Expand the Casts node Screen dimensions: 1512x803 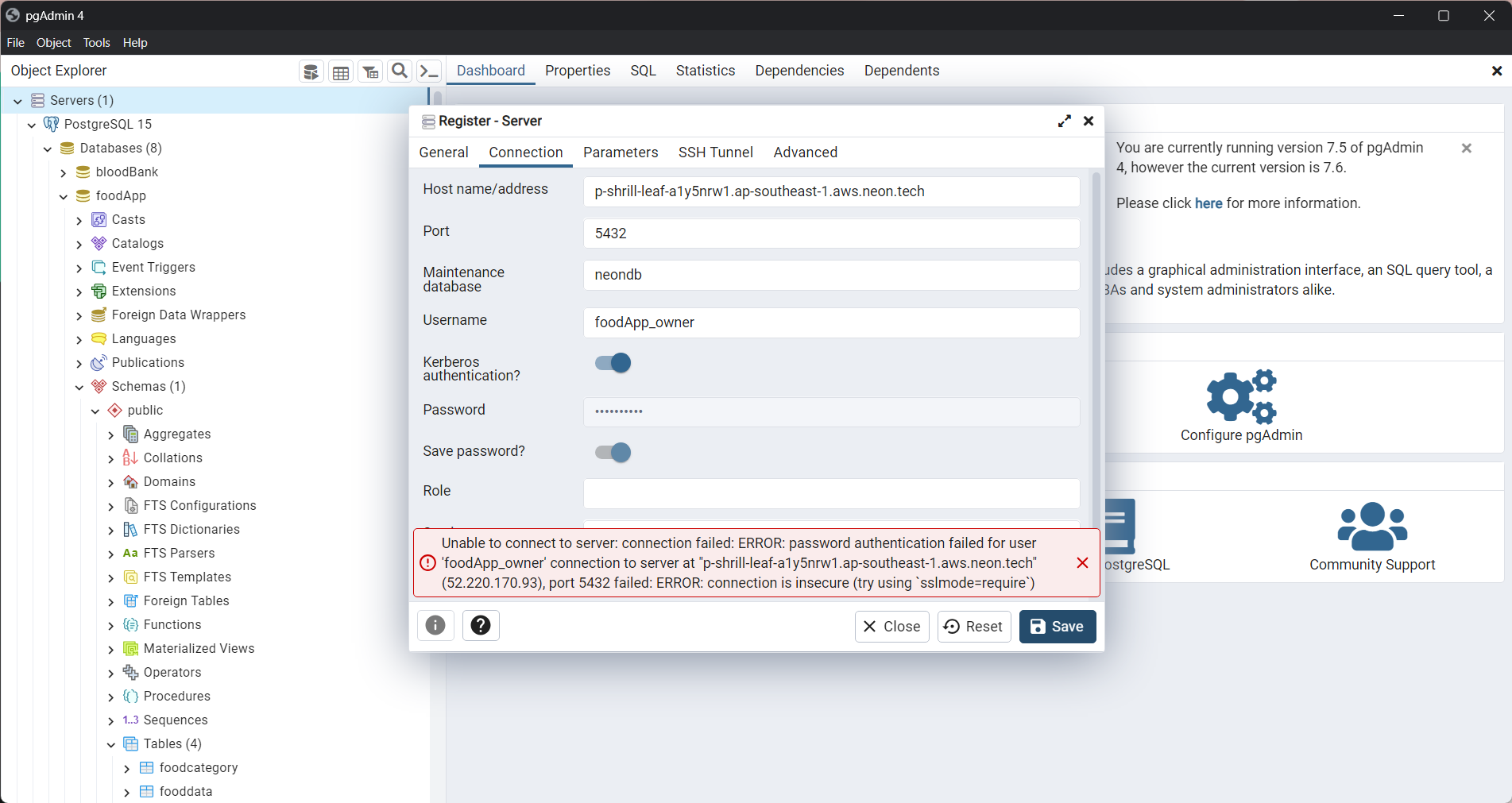coord(79,220)
